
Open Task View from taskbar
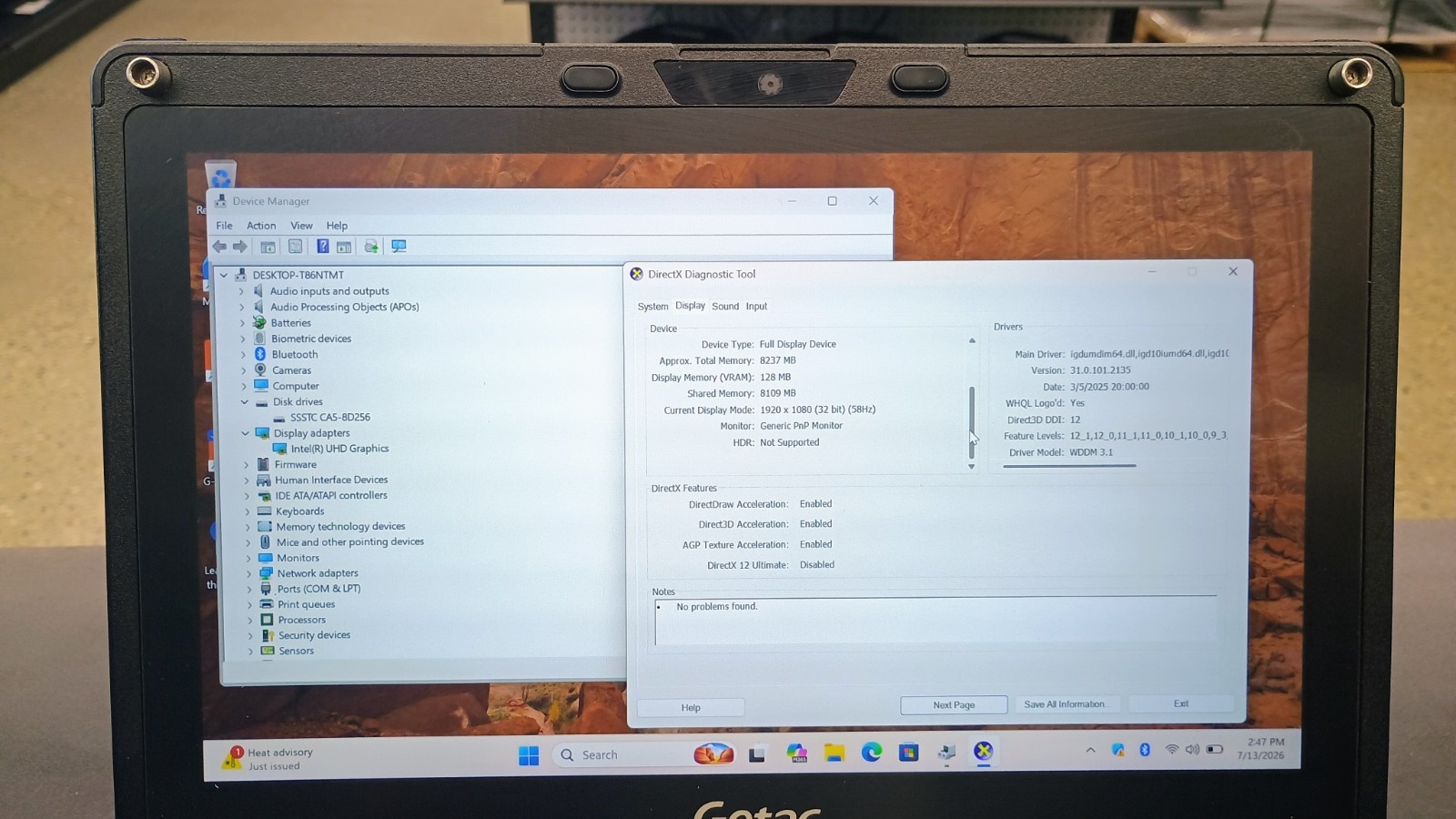[x=757, y=754]
